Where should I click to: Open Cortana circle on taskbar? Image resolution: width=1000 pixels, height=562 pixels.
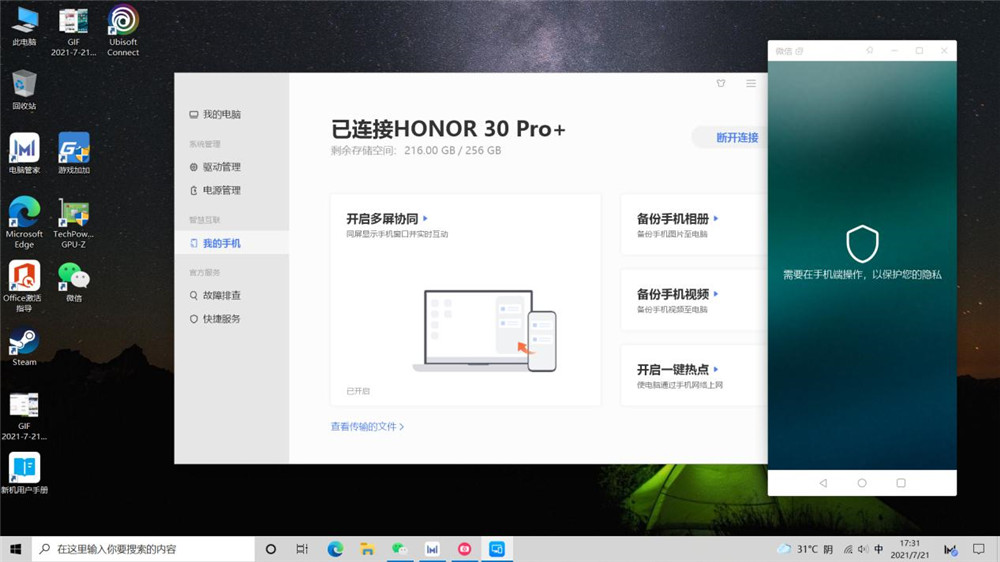tap(270, 549)
